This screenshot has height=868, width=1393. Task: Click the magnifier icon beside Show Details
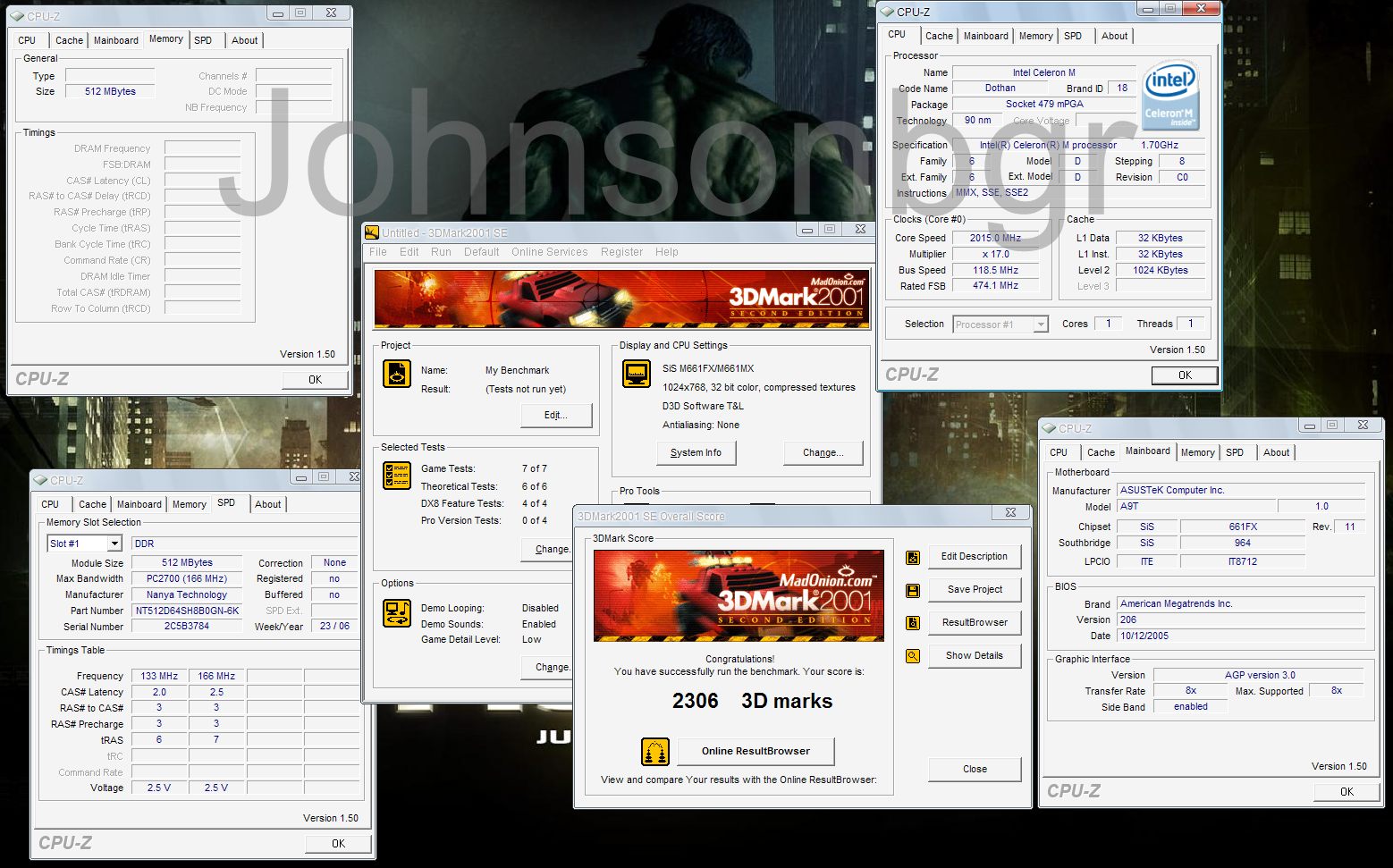click(913, 656)
